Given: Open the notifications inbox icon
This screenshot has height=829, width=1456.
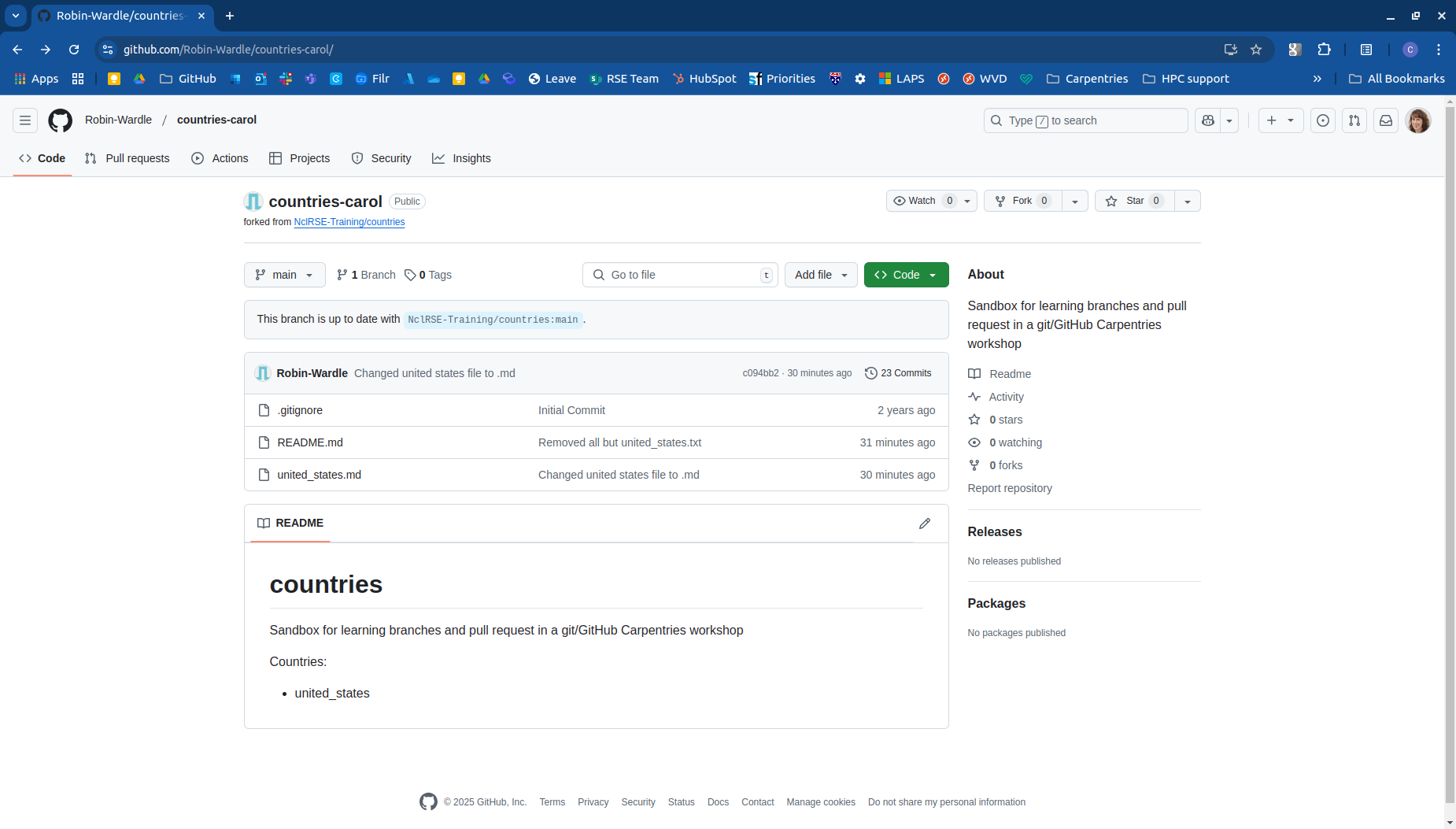Looking at the screenshot, I should 1387,120.
